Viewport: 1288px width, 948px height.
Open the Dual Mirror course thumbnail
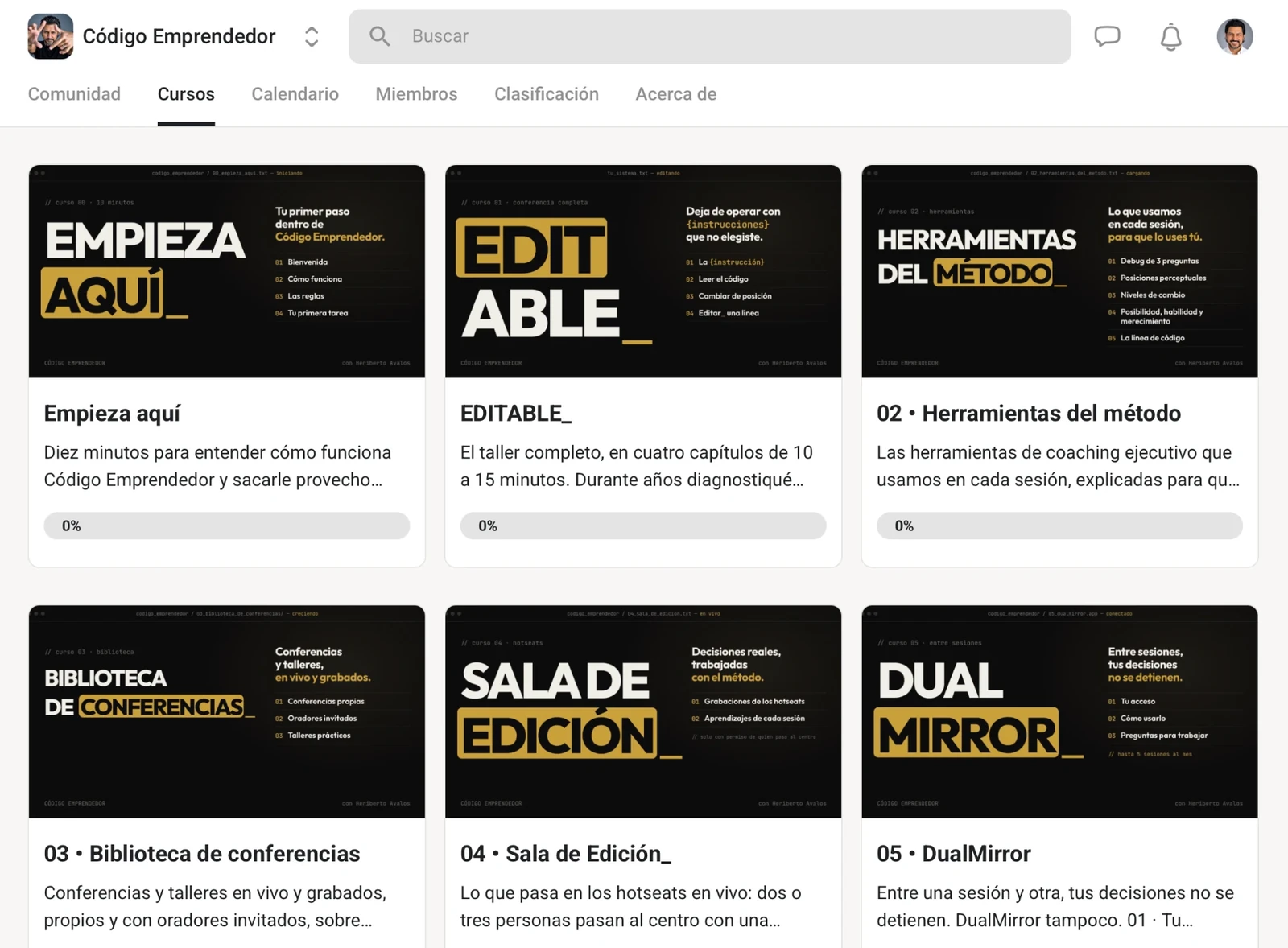[1059, 711]
